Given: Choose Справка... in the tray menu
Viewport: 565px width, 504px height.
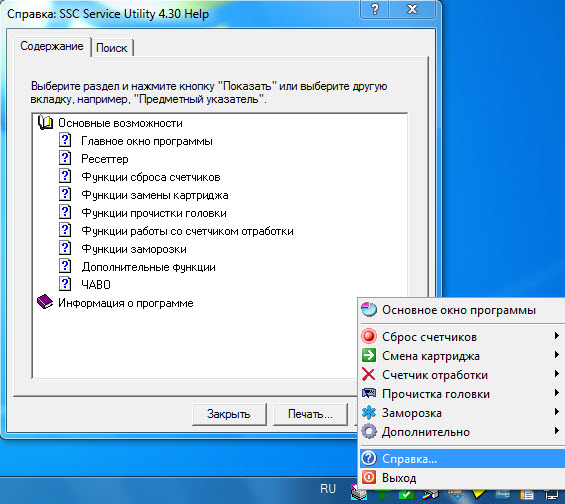Looking at the screenshot, I should 462,459.
